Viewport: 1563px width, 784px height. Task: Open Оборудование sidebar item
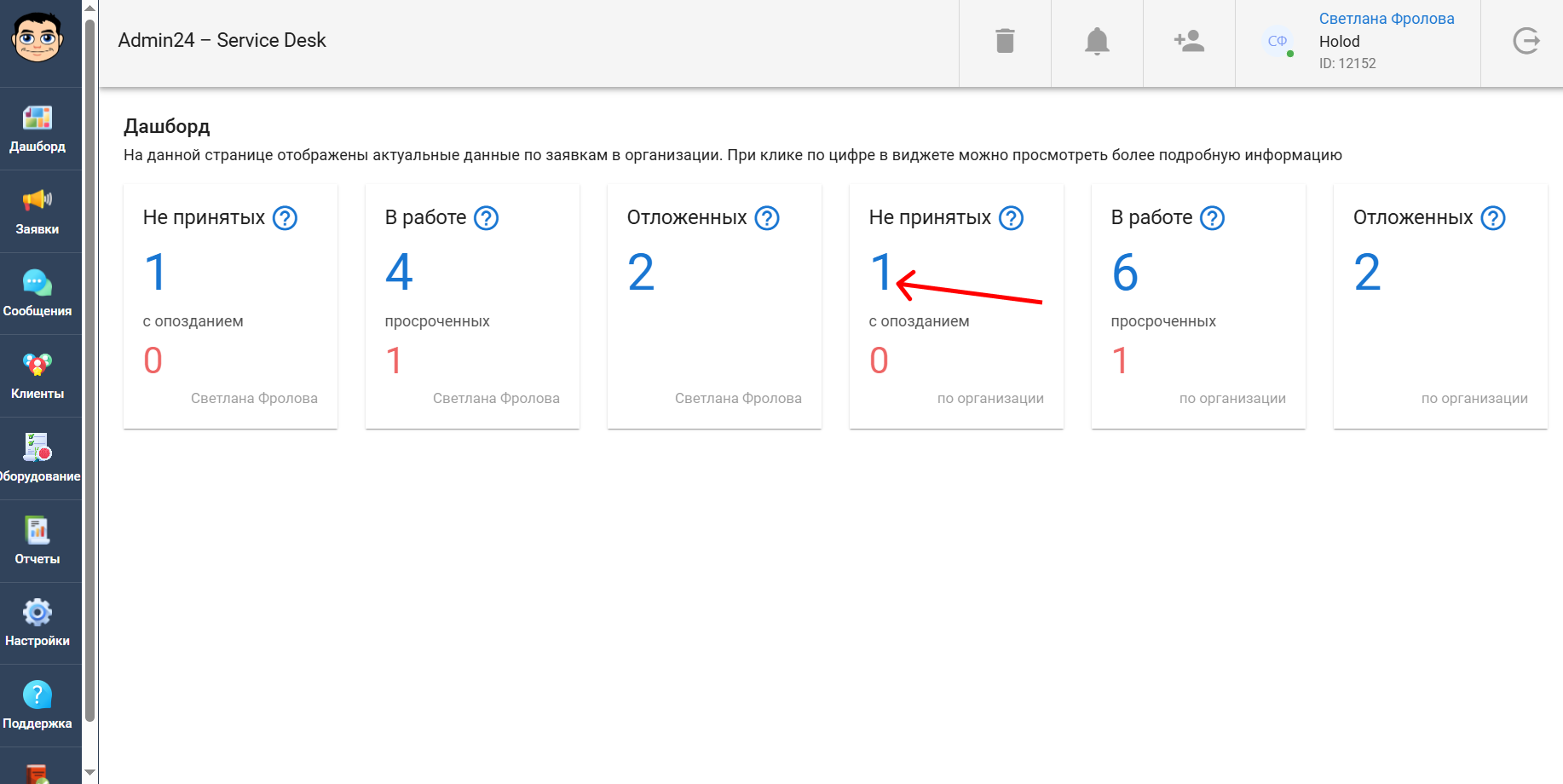(x=37, y=458)
